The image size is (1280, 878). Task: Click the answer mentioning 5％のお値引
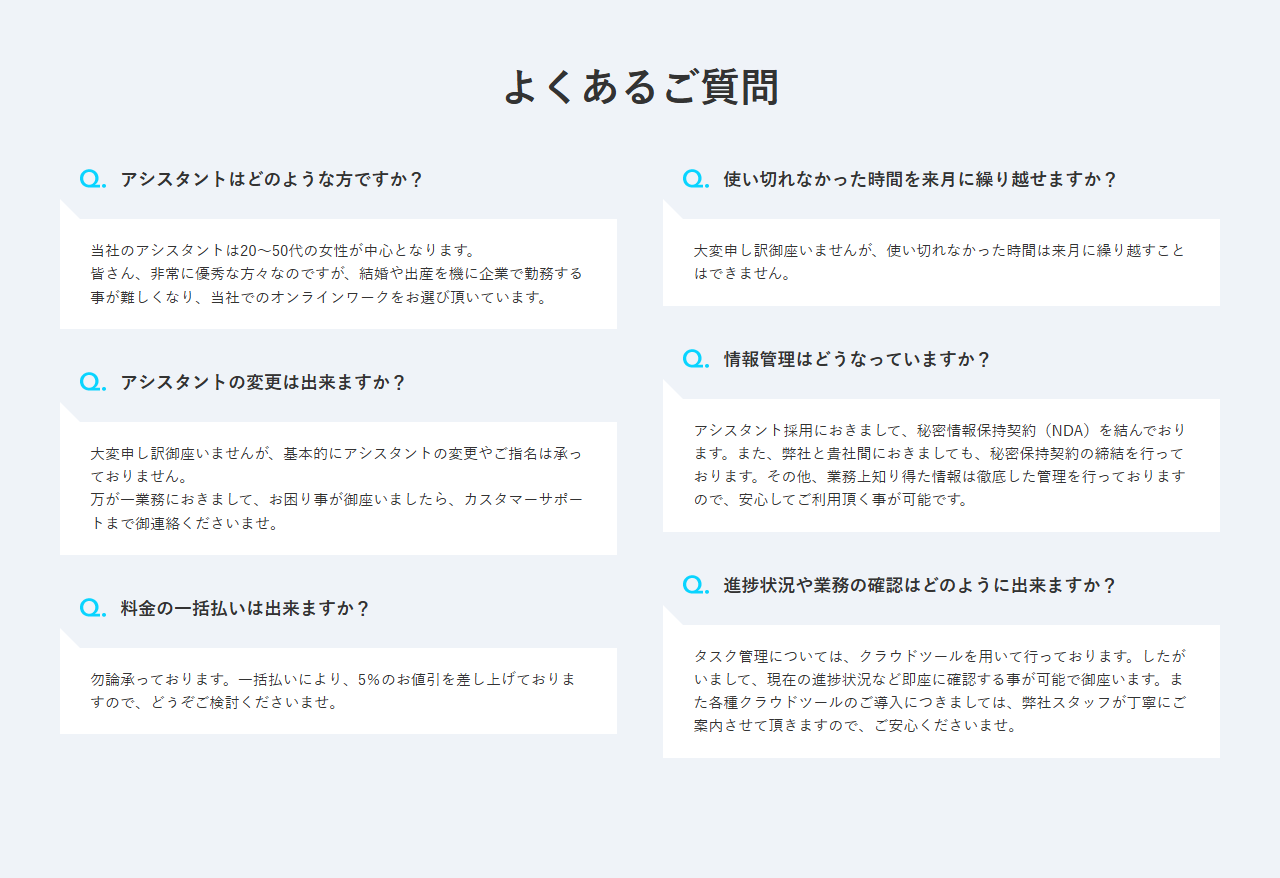(338, 691)
